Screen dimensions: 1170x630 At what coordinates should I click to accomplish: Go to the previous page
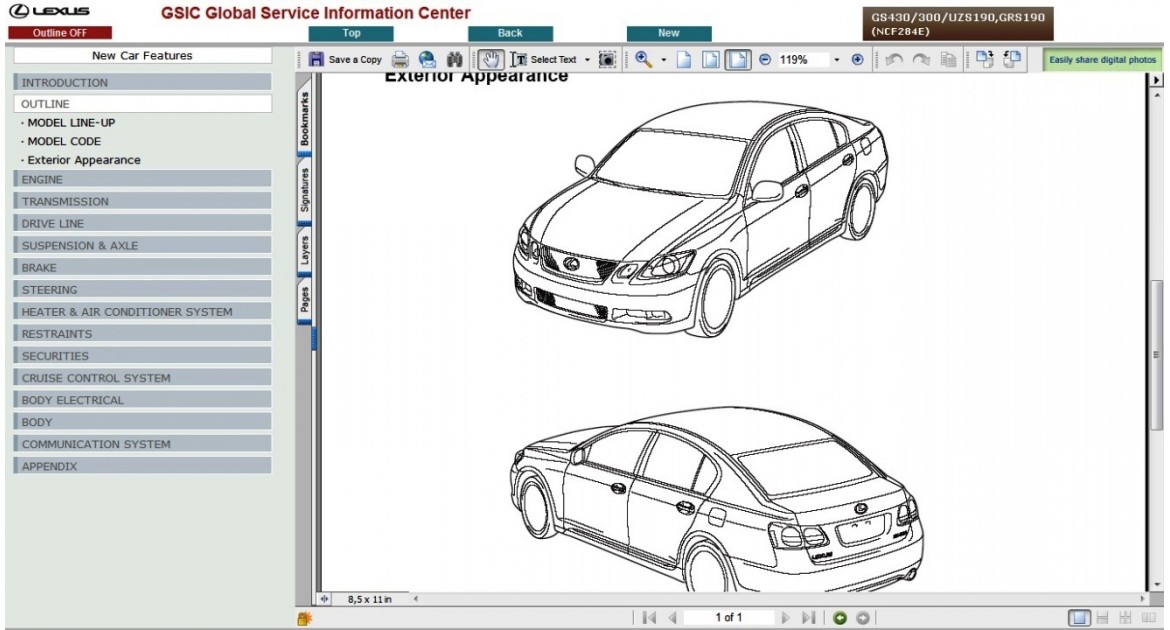(x=672, y=618)
